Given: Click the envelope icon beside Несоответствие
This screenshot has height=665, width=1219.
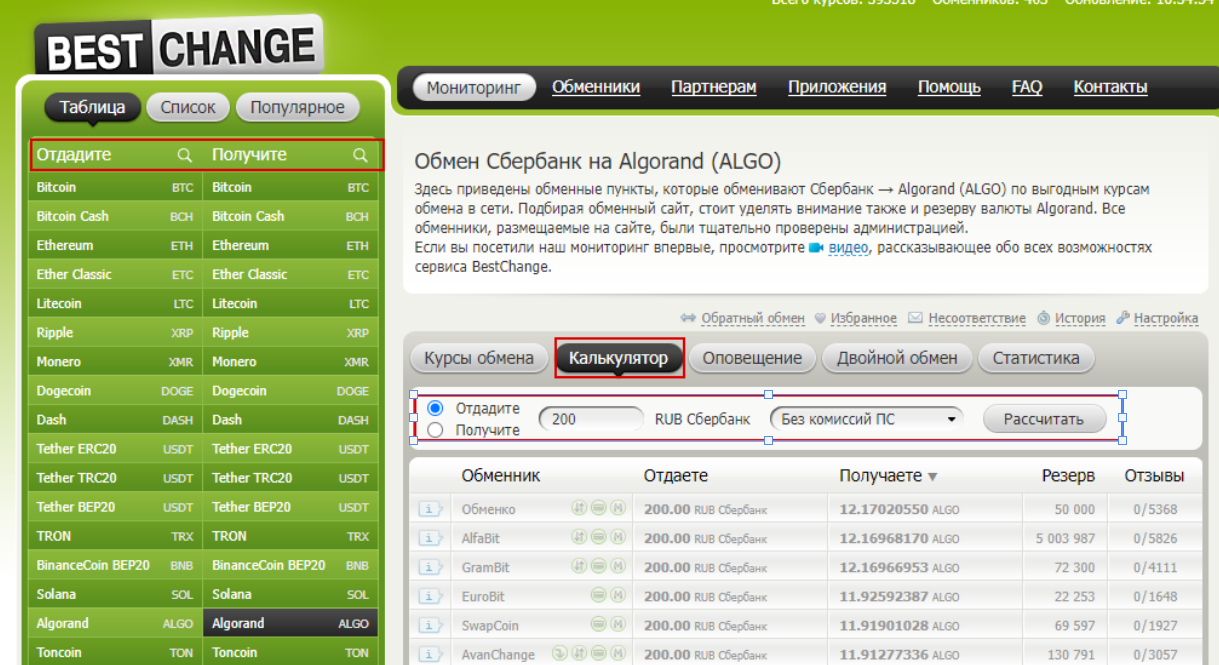Looking at the screenshot, I should [915, 318].
